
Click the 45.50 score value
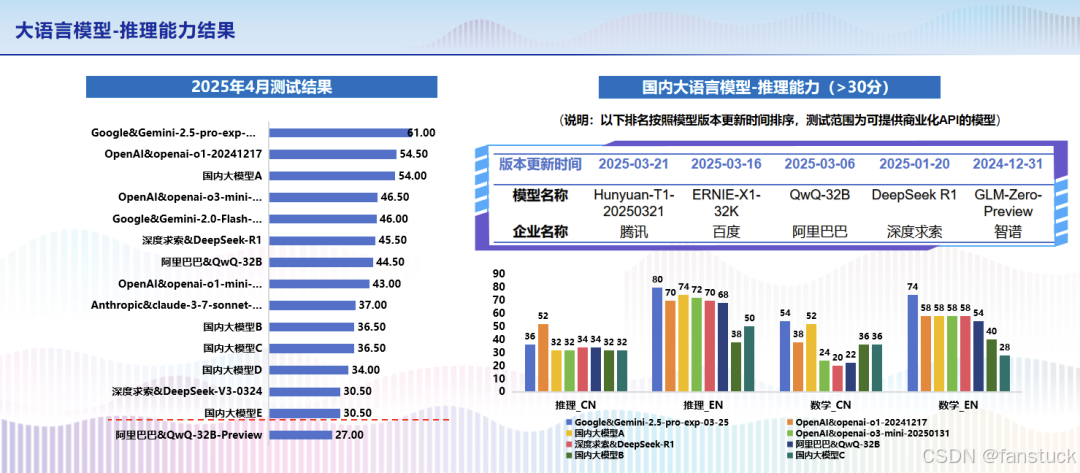[x=392, y=240]
